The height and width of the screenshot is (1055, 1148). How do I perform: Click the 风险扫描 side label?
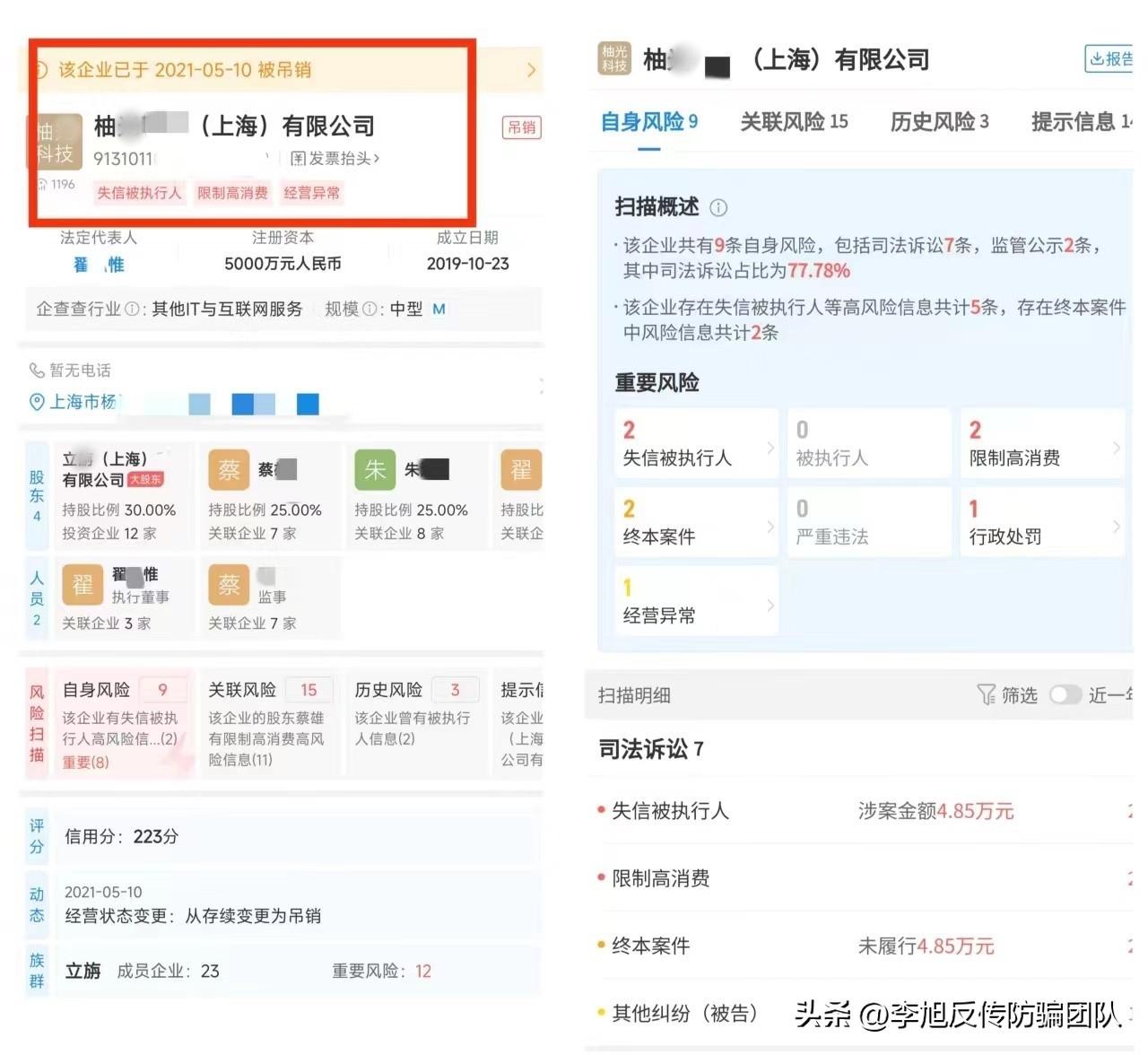click(37, 724)
